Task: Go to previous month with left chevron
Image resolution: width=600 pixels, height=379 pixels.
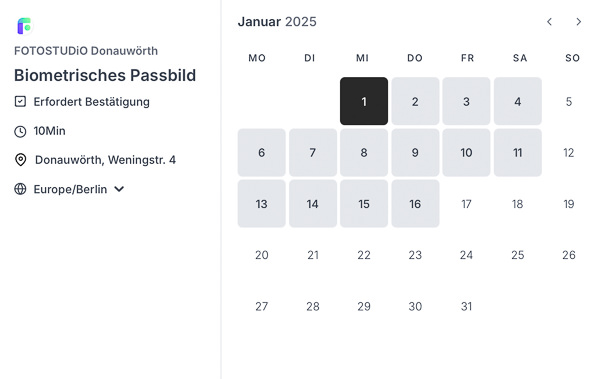Action: 549,22
